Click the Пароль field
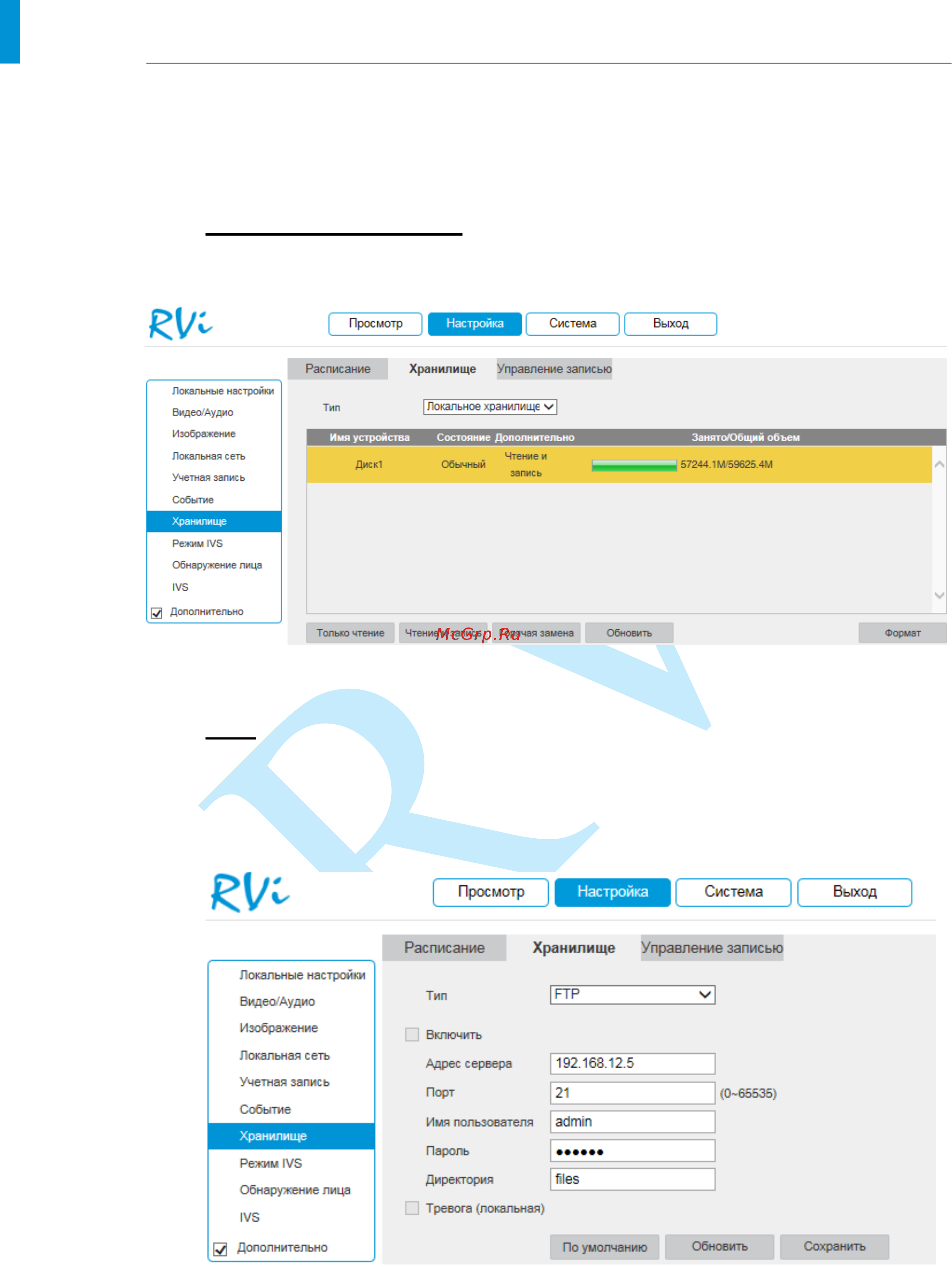Viewport: 952px width, 1267px height. pyautogui.click(x=632, y=1151)
